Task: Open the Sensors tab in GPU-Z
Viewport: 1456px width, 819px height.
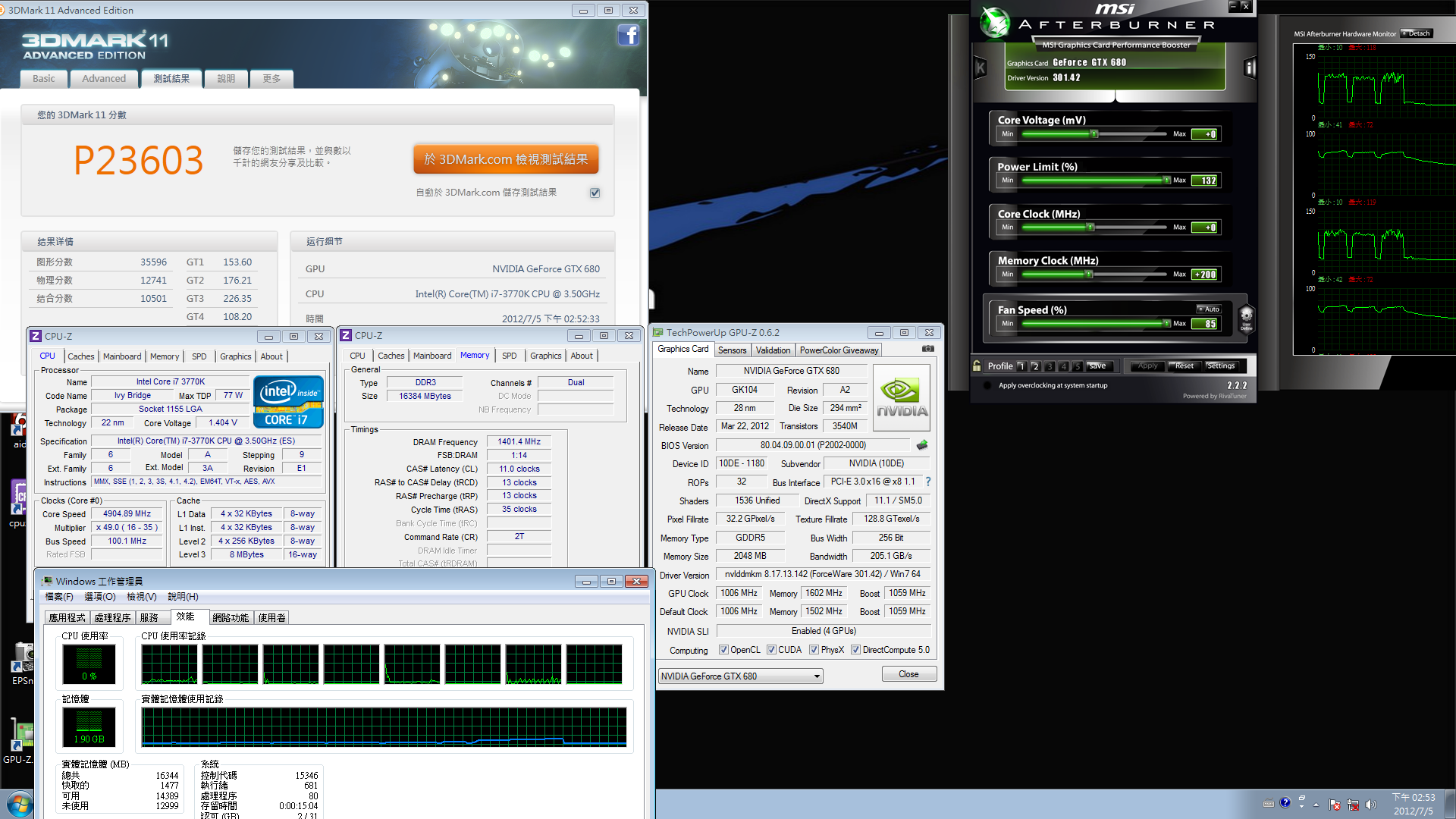Action: (x=732, y=350)
